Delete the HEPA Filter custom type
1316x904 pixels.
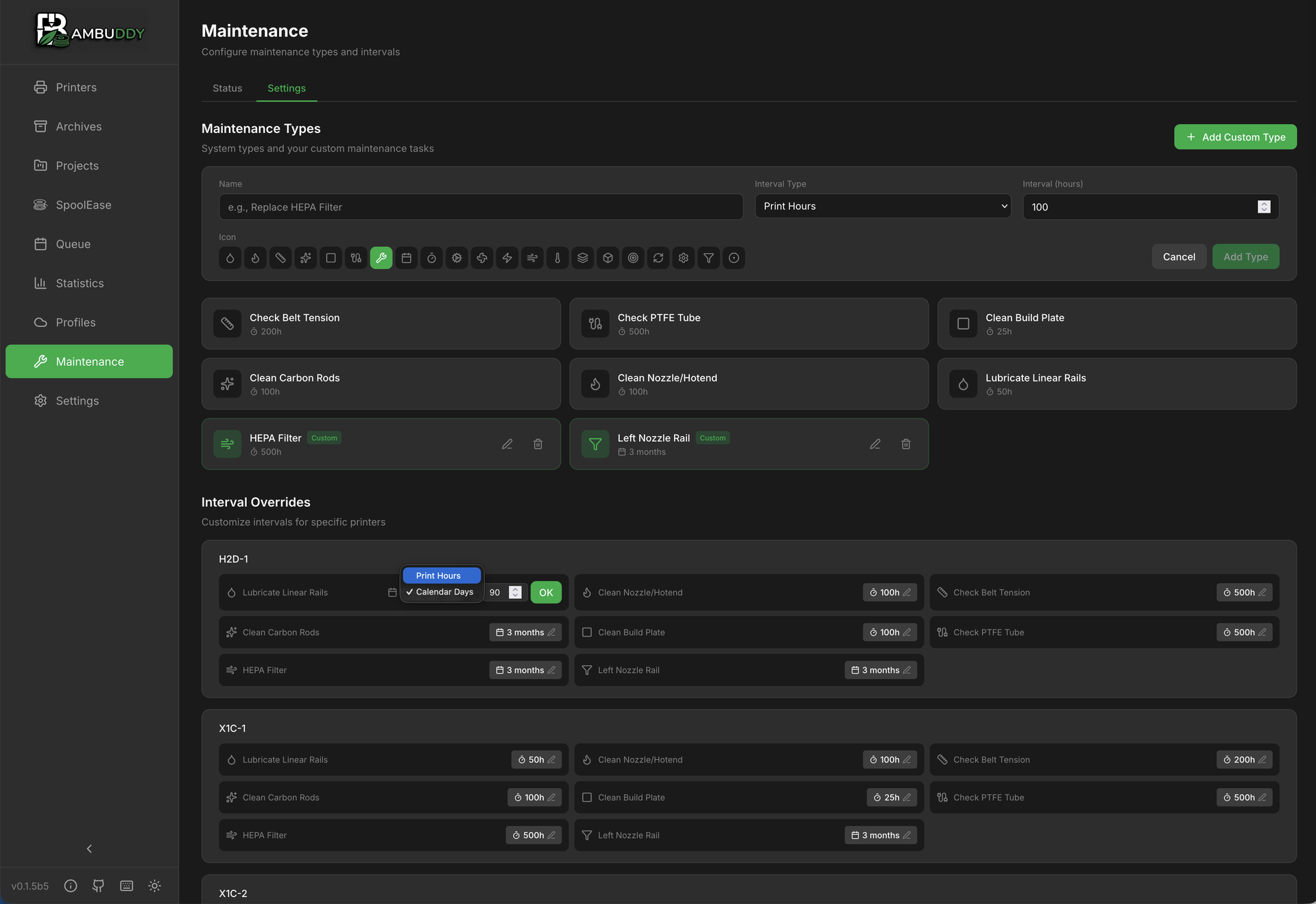tap(538, 444)
